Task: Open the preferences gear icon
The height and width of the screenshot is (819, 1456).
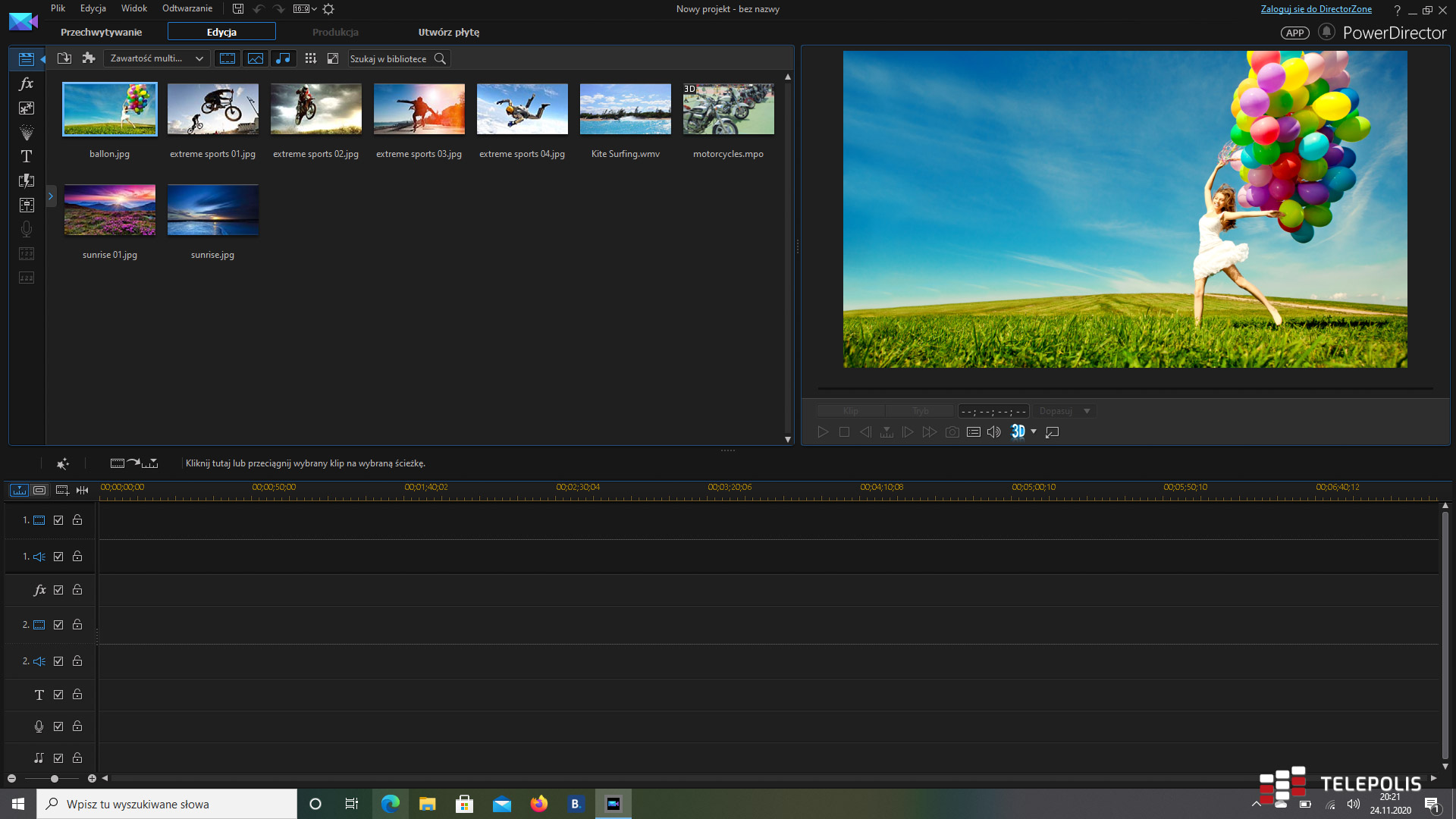Action: point(328,9)
